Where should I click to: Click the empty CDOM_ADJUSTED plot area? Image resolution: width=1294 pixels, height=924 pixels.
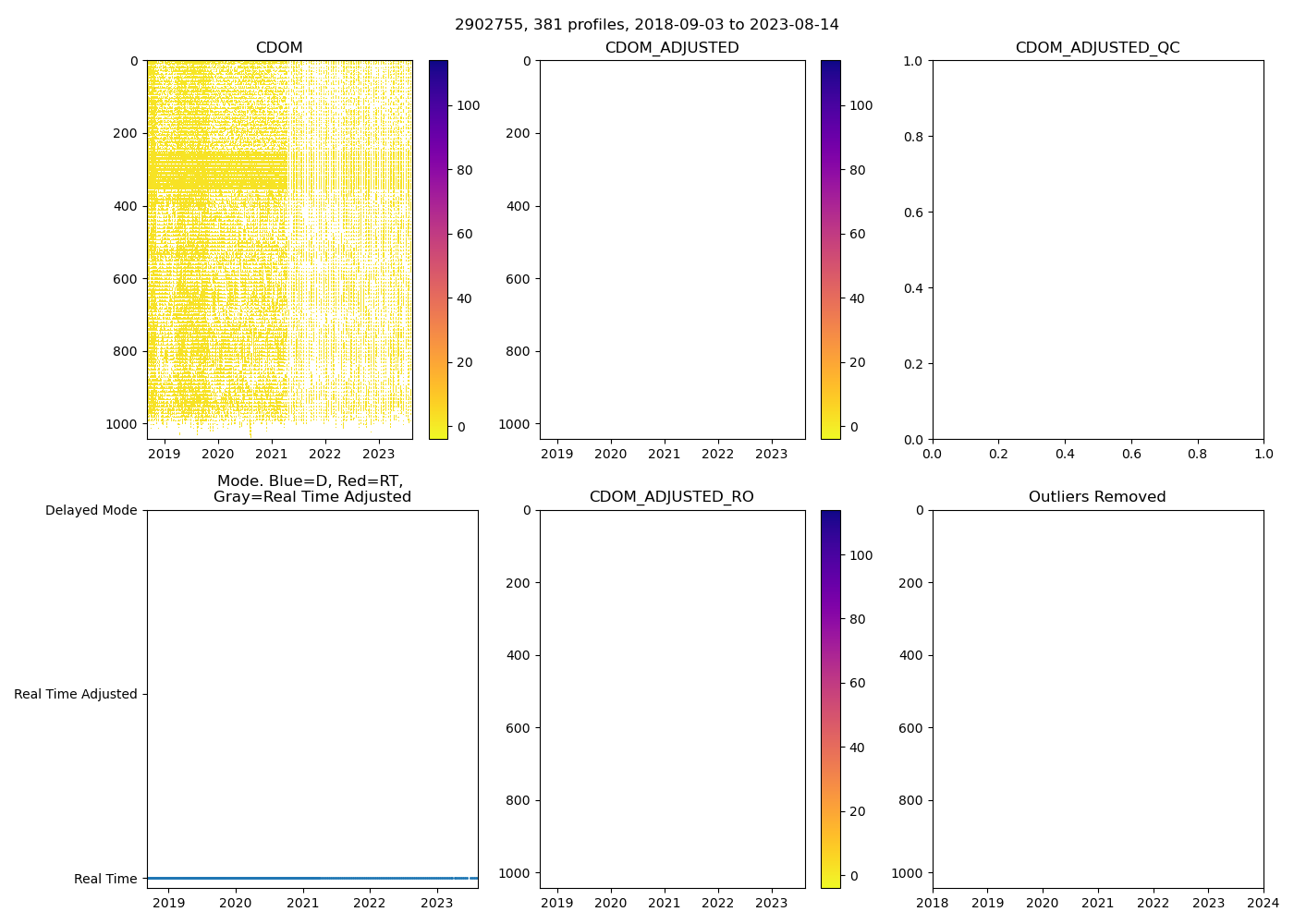point(672,249)
